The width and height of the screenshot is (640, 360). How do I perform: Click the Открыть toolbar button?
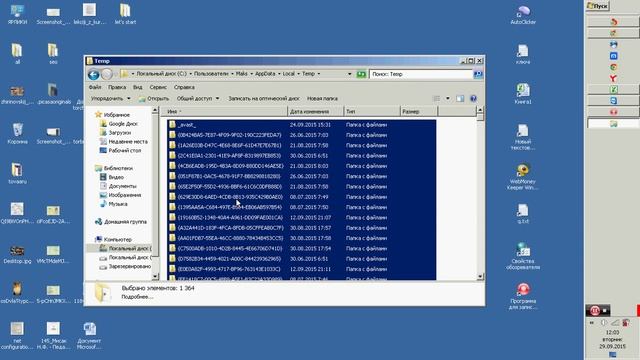154,98
